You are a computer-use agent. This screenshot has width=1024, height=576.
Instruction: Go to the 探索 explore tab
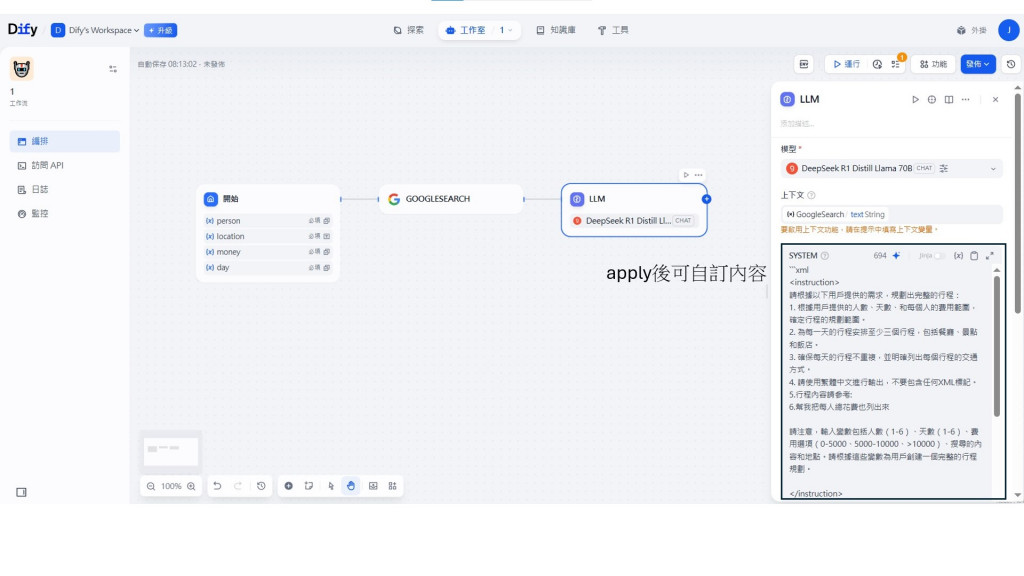click(409, 30)
